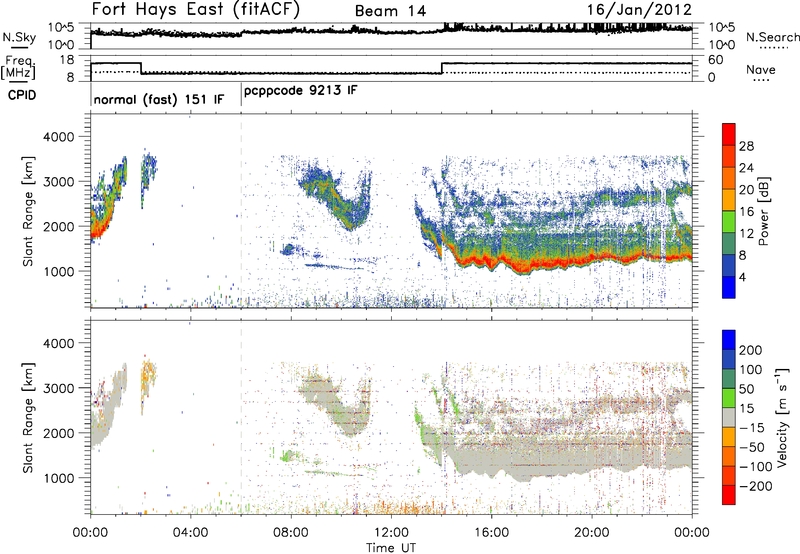Select the "Freq. [MHz]" axis label
The image size is (800, 554).
tap(19, 67)
